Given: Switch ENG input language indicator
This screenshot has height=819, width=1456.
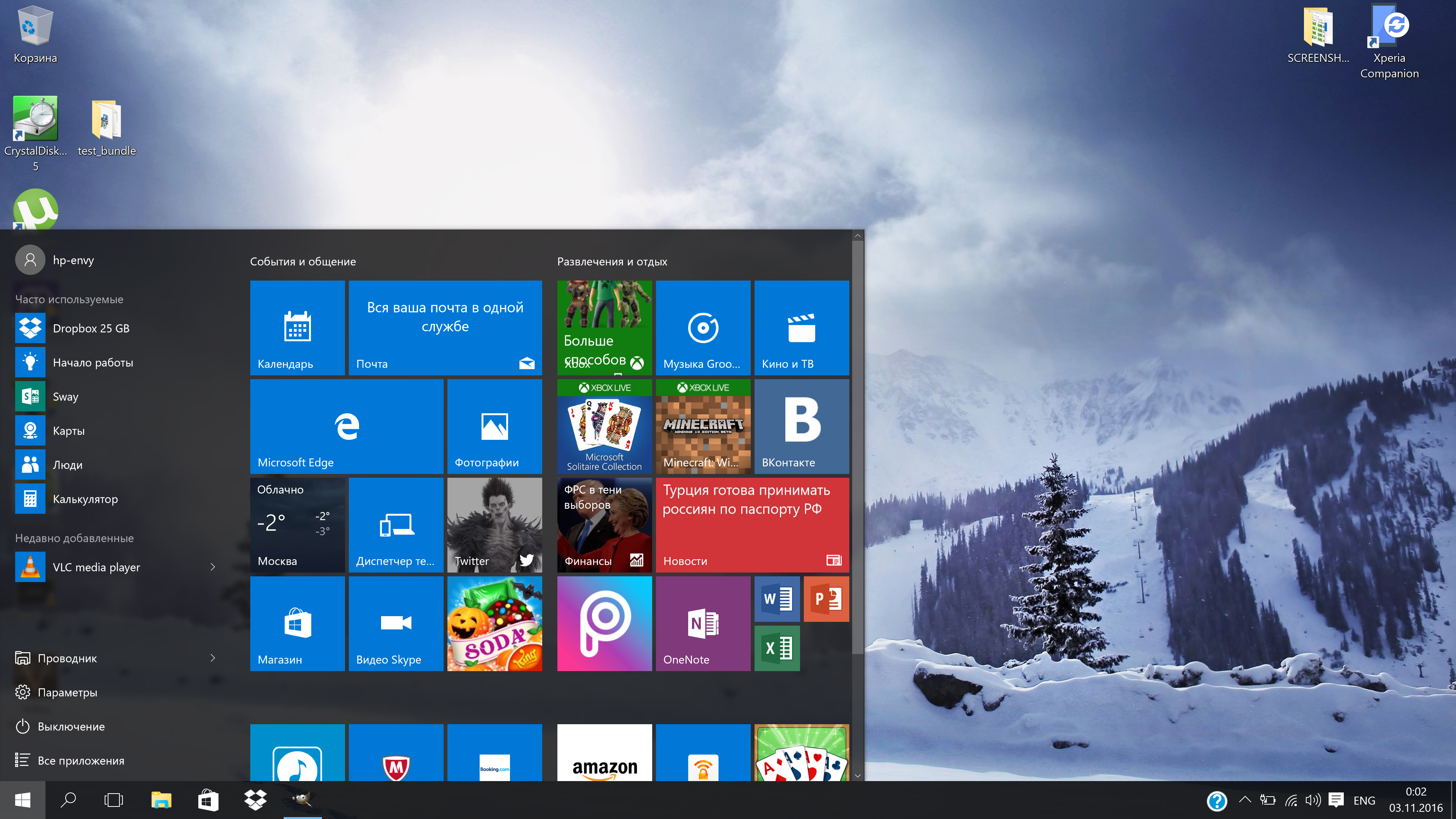Looking at the screenshot, I should (1364, 800).
